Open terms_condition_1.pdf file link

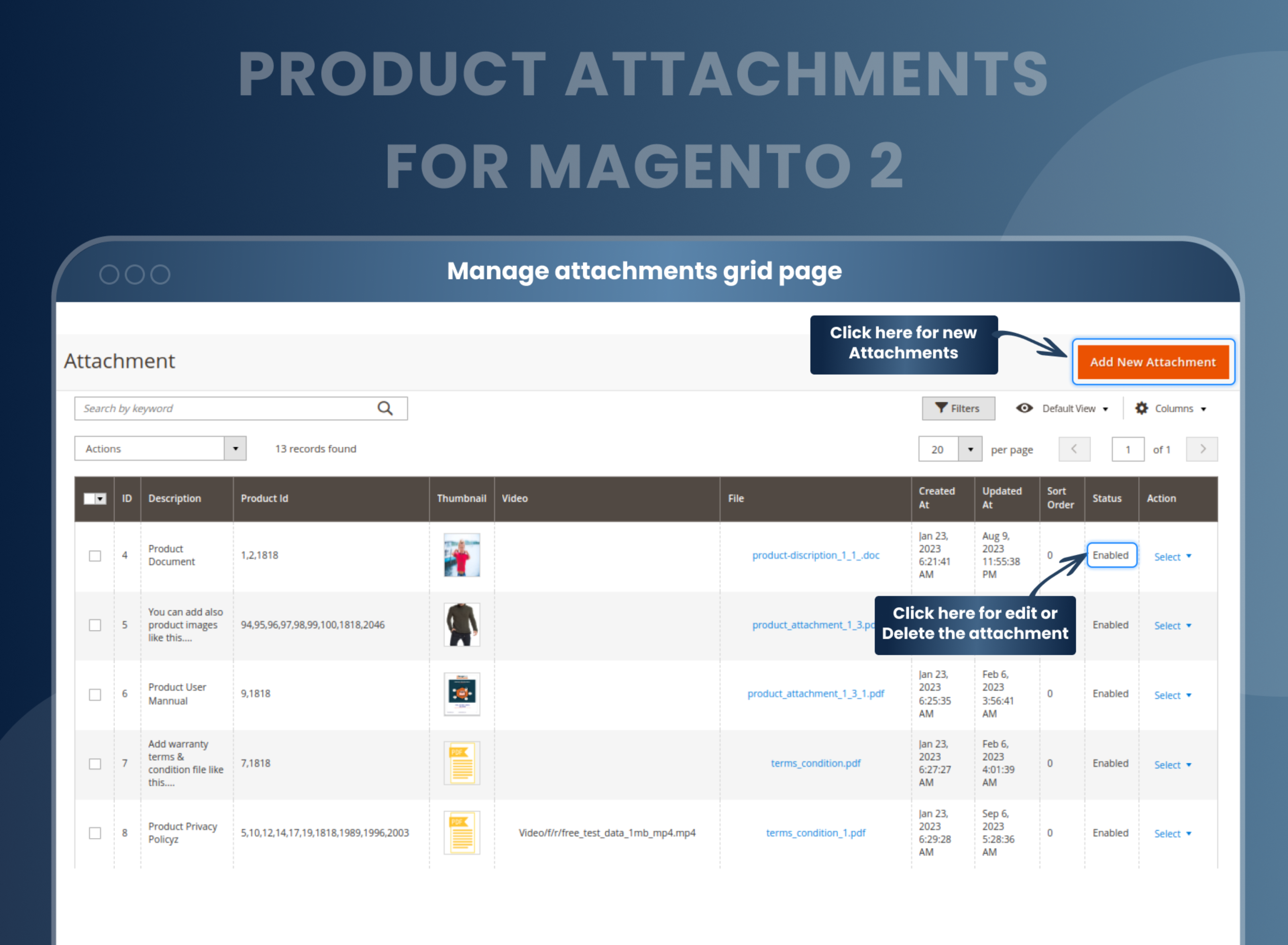[815, 832]
